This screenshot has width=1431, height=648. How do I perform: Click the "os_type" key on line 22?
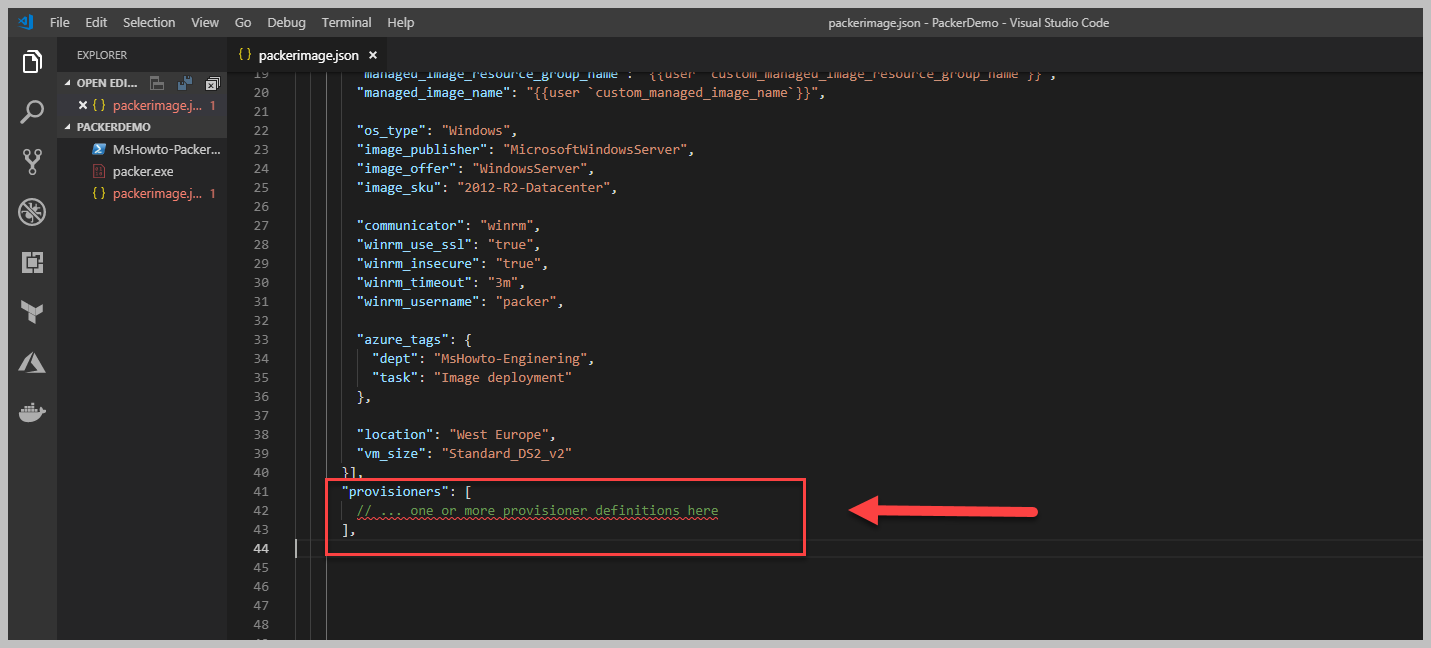[x=391, y=130]
